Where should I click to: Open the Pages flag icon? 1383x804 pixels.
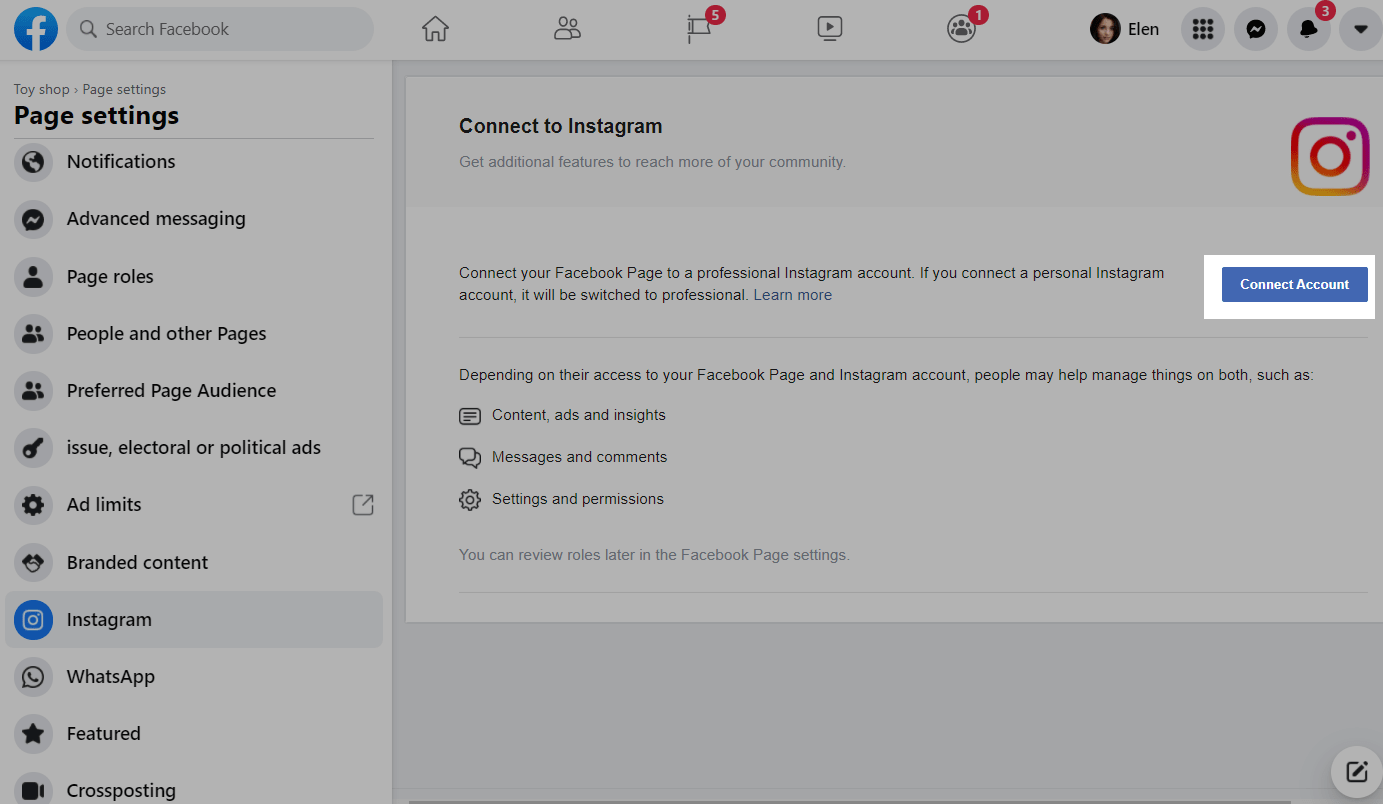coord(698,29)
